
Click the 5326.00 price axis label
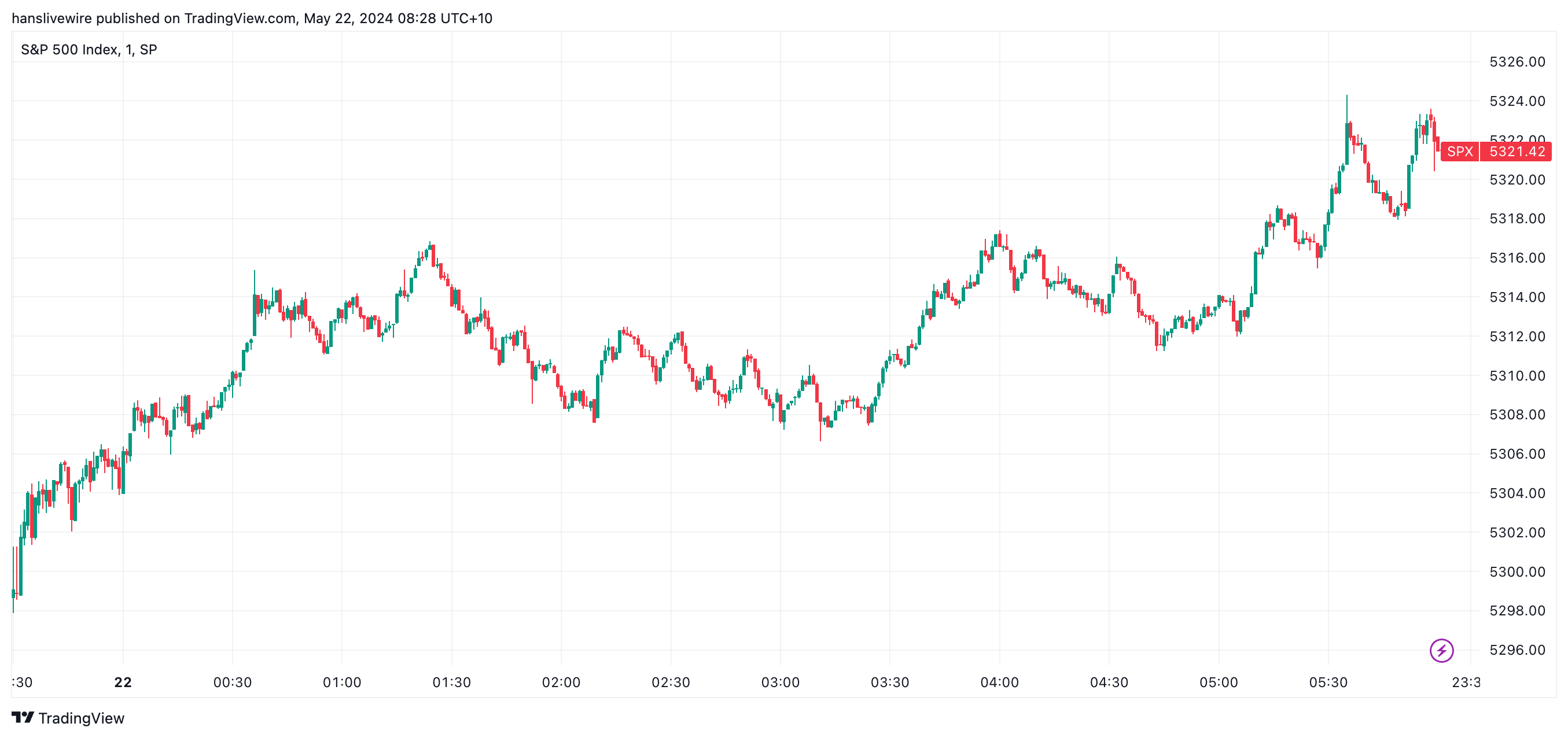(1517, 61)
